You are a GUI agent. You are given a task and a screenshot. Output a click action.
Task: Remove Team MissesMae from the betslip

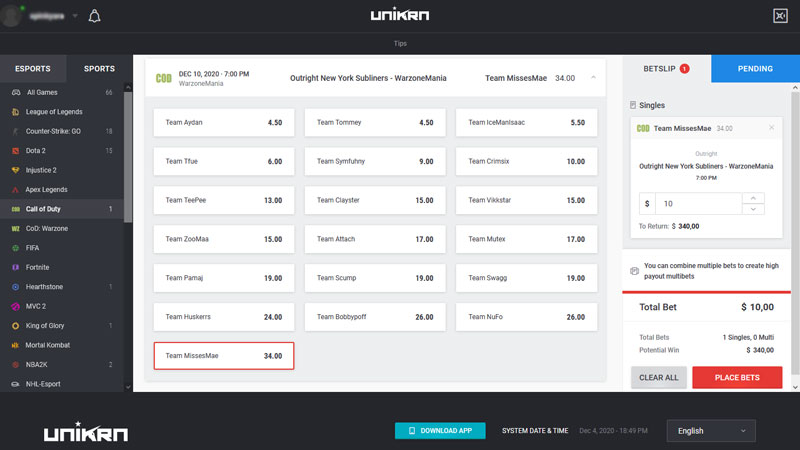pos(771,128)
